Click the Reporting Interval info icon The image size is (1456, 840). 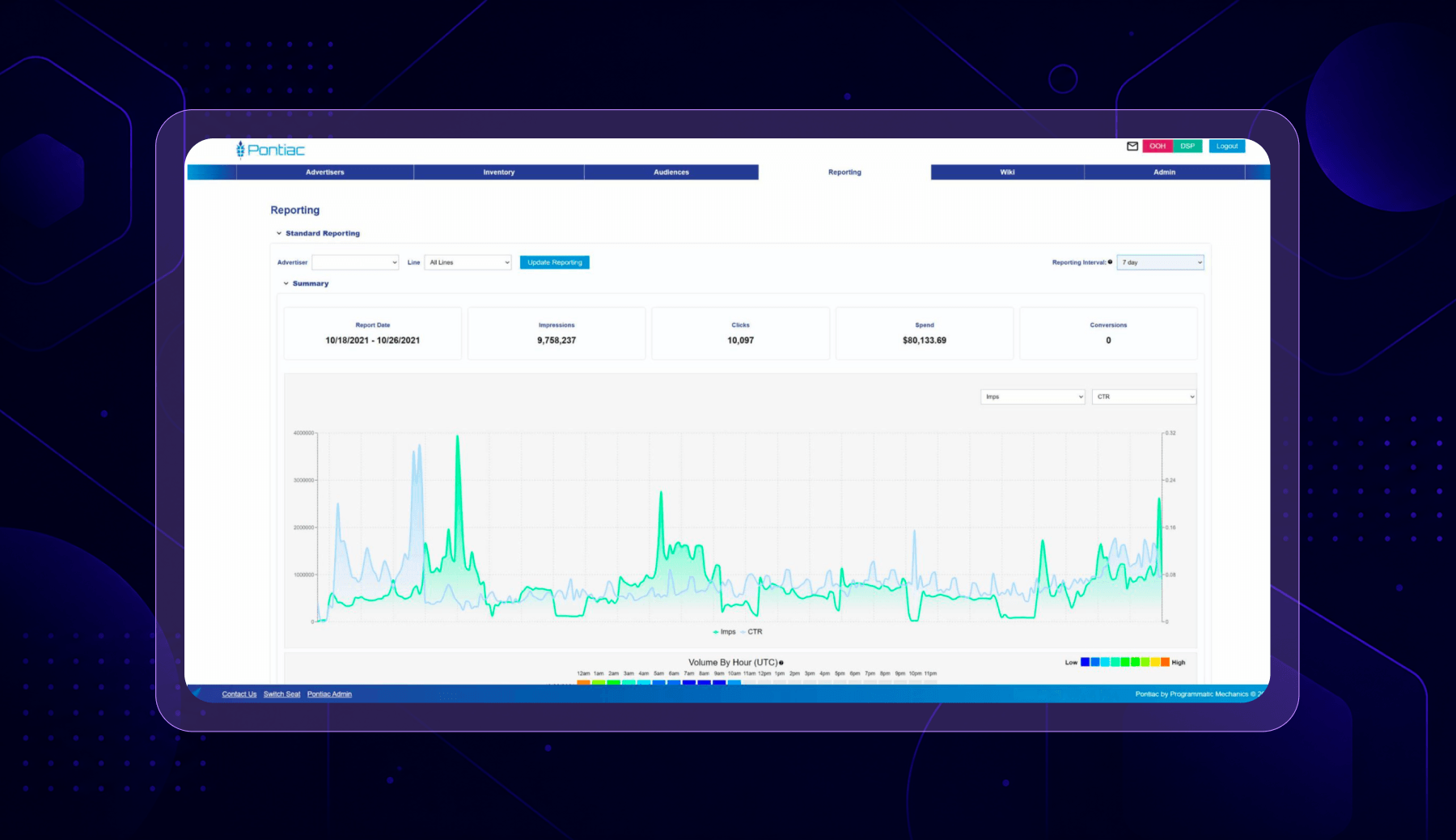pyautogui.click(x=1110, y=262)
